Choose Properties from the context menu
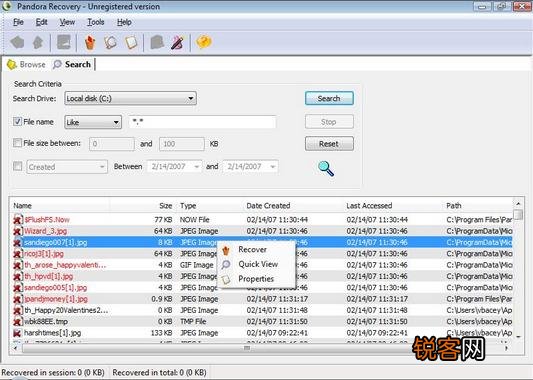Image resolution: width=533 pixels, height=380 pixels. [x=256, y=279]
